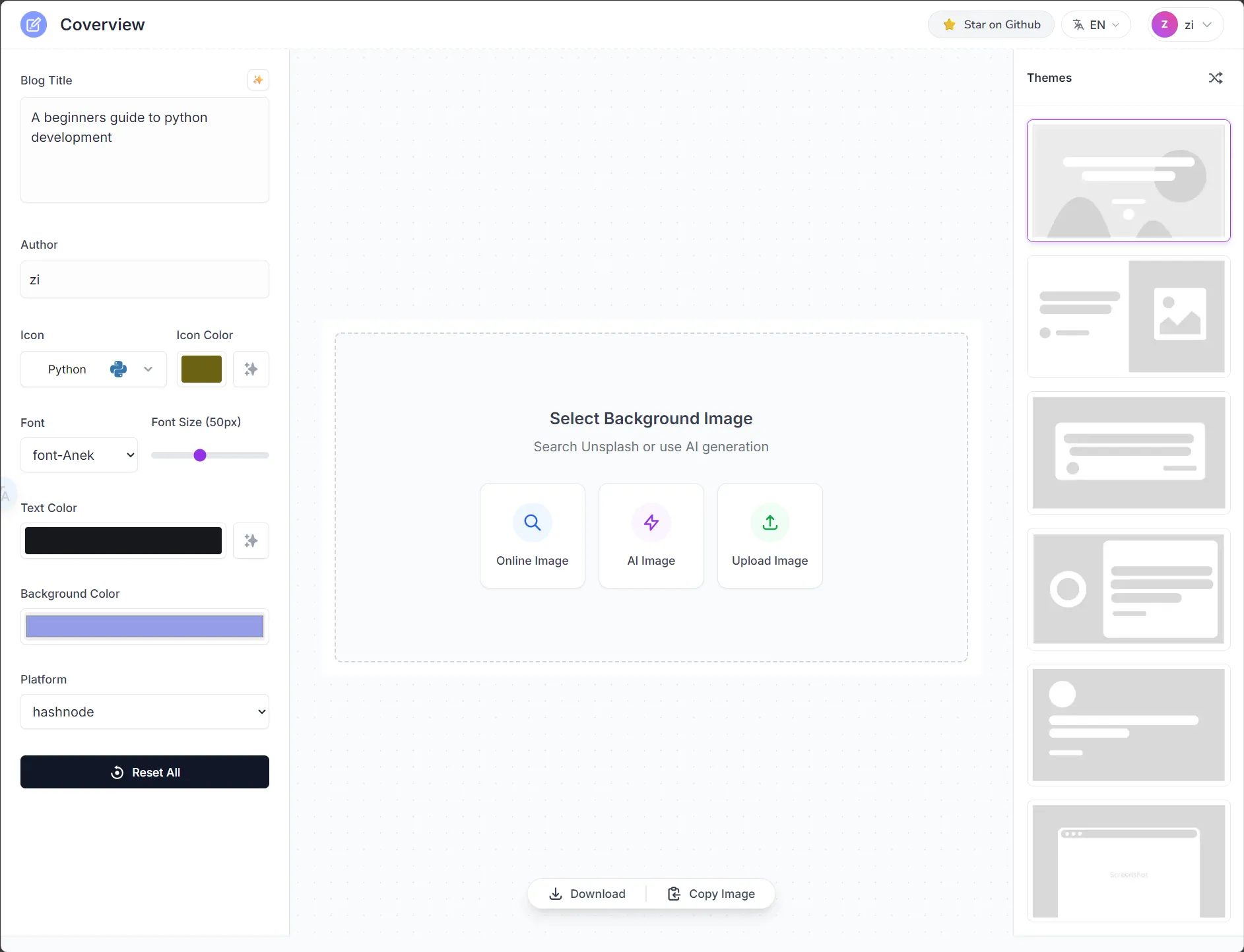Screen dimensions: 1244x952
Task: Choose the AI Image generation option
Action: [x=651, y=535]
